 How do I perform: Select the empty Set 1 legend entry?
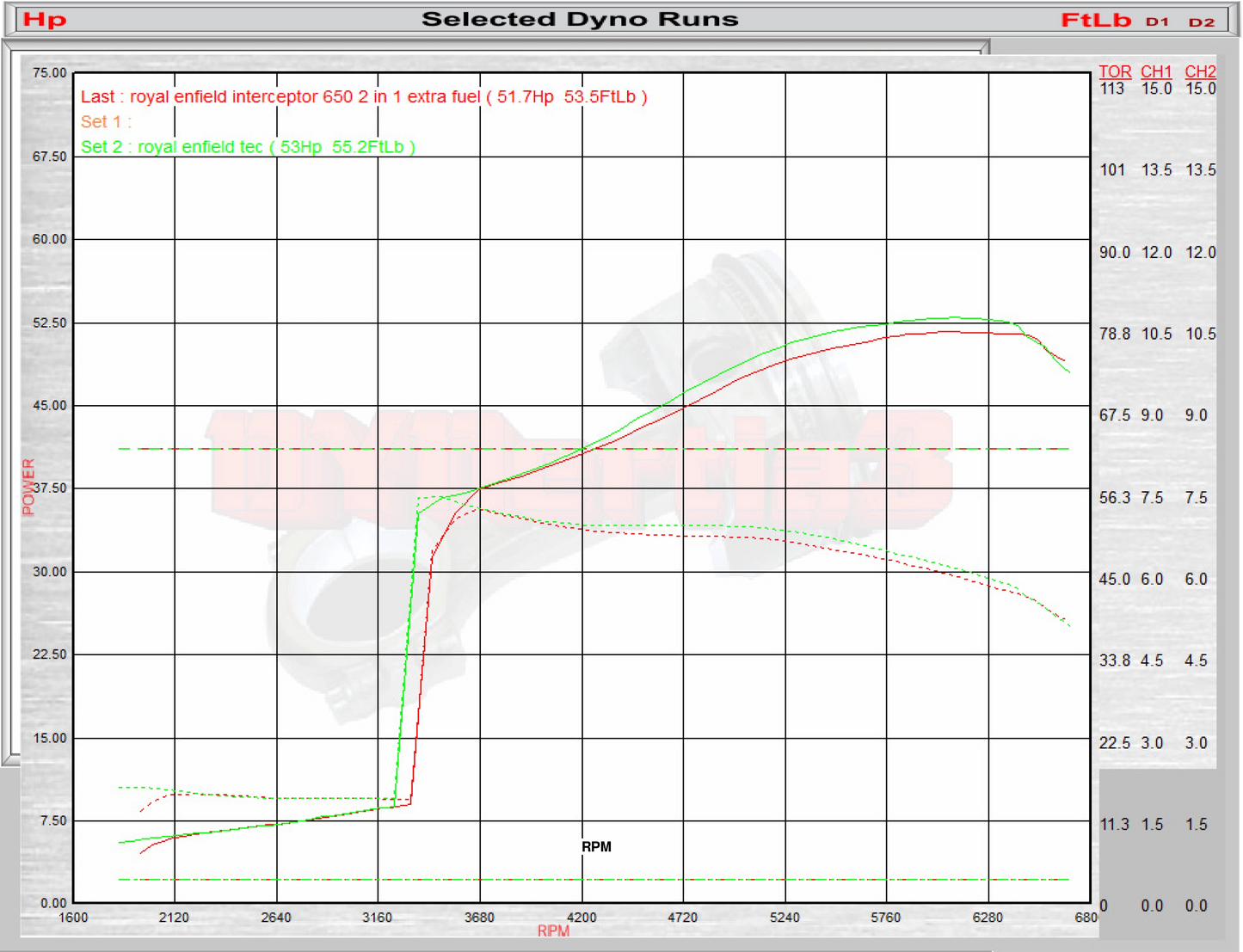[106, 122]
